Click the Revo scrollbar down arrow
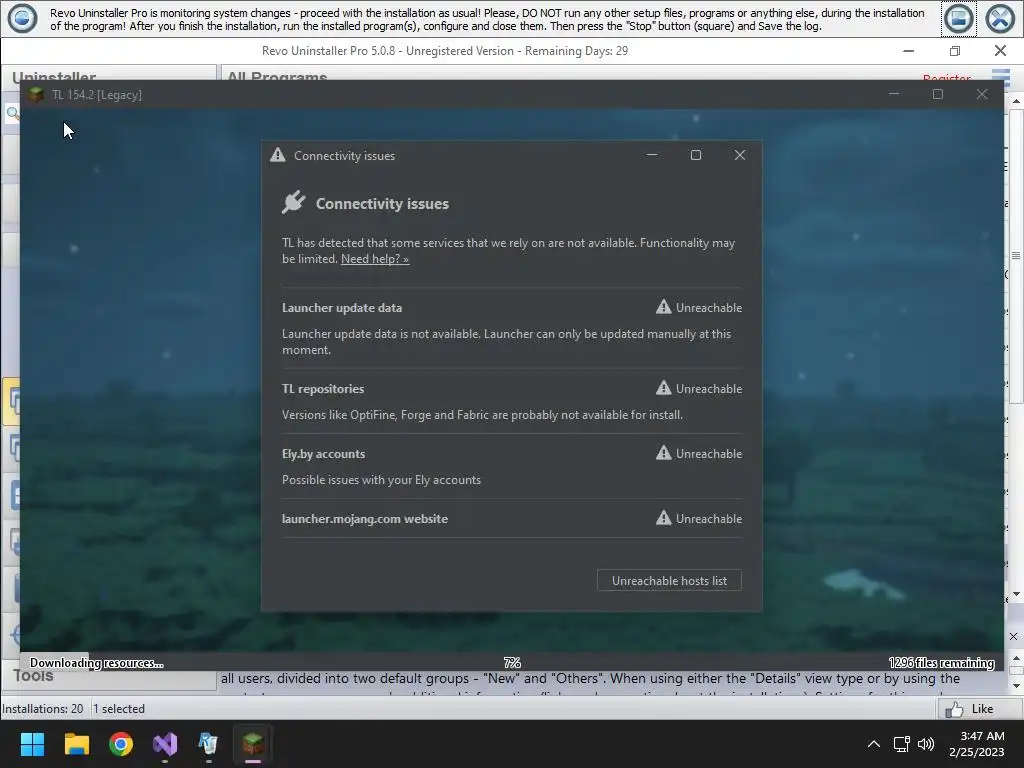Image resolution: width=1024 pixels, height=768 pixels. [1016, 594]
